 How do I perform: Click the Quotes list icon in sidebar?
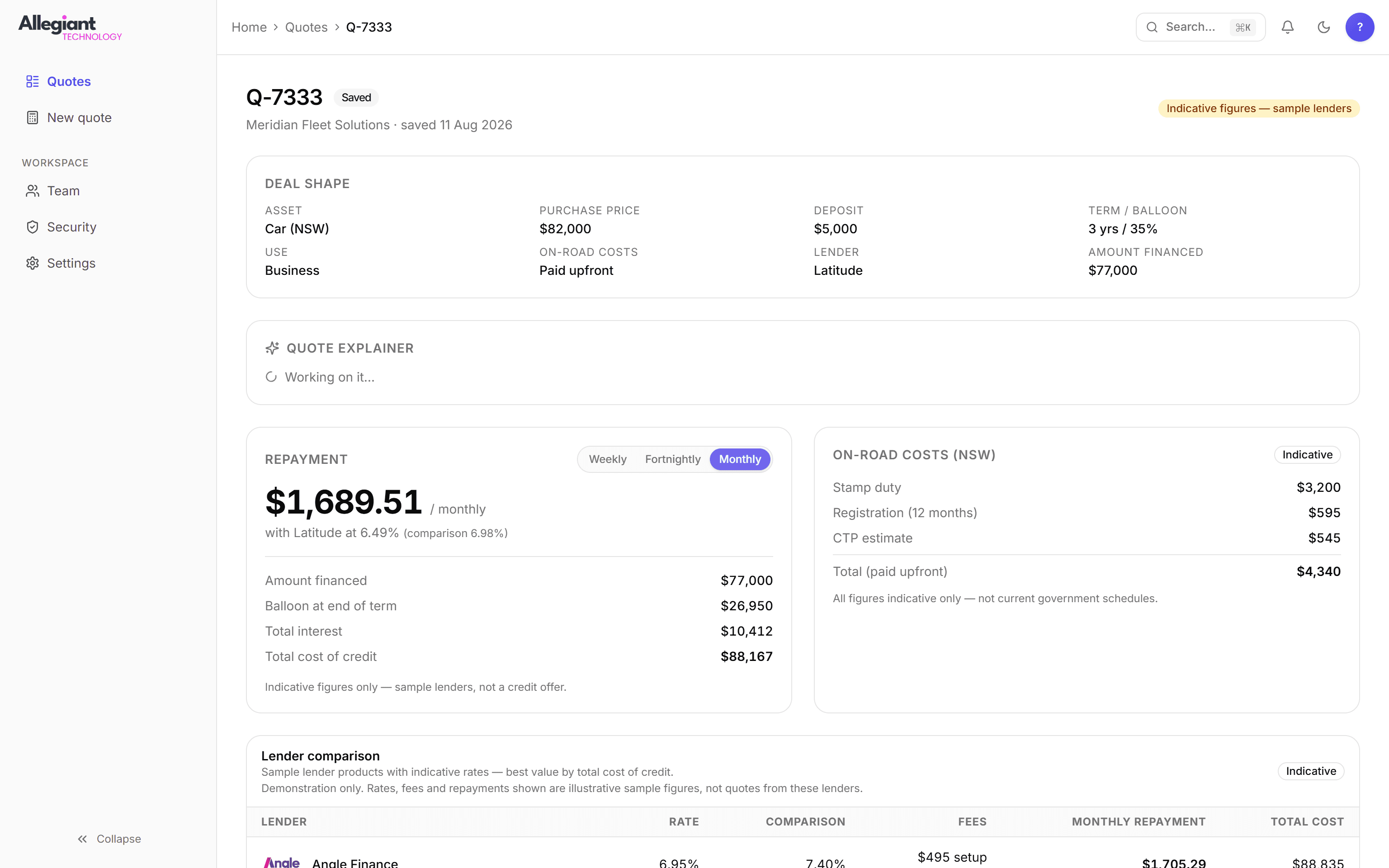point(33,81)
